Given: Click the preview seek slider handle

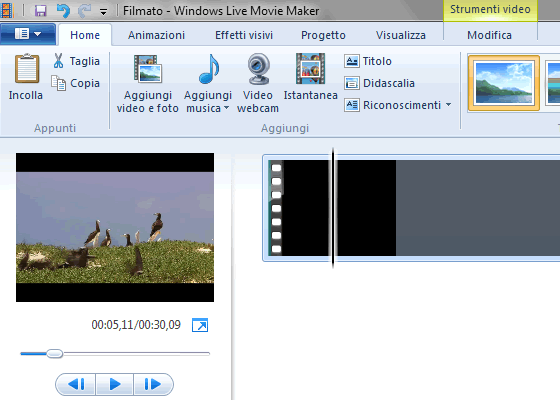Looking at the screenshot, I should click(55, 354).
